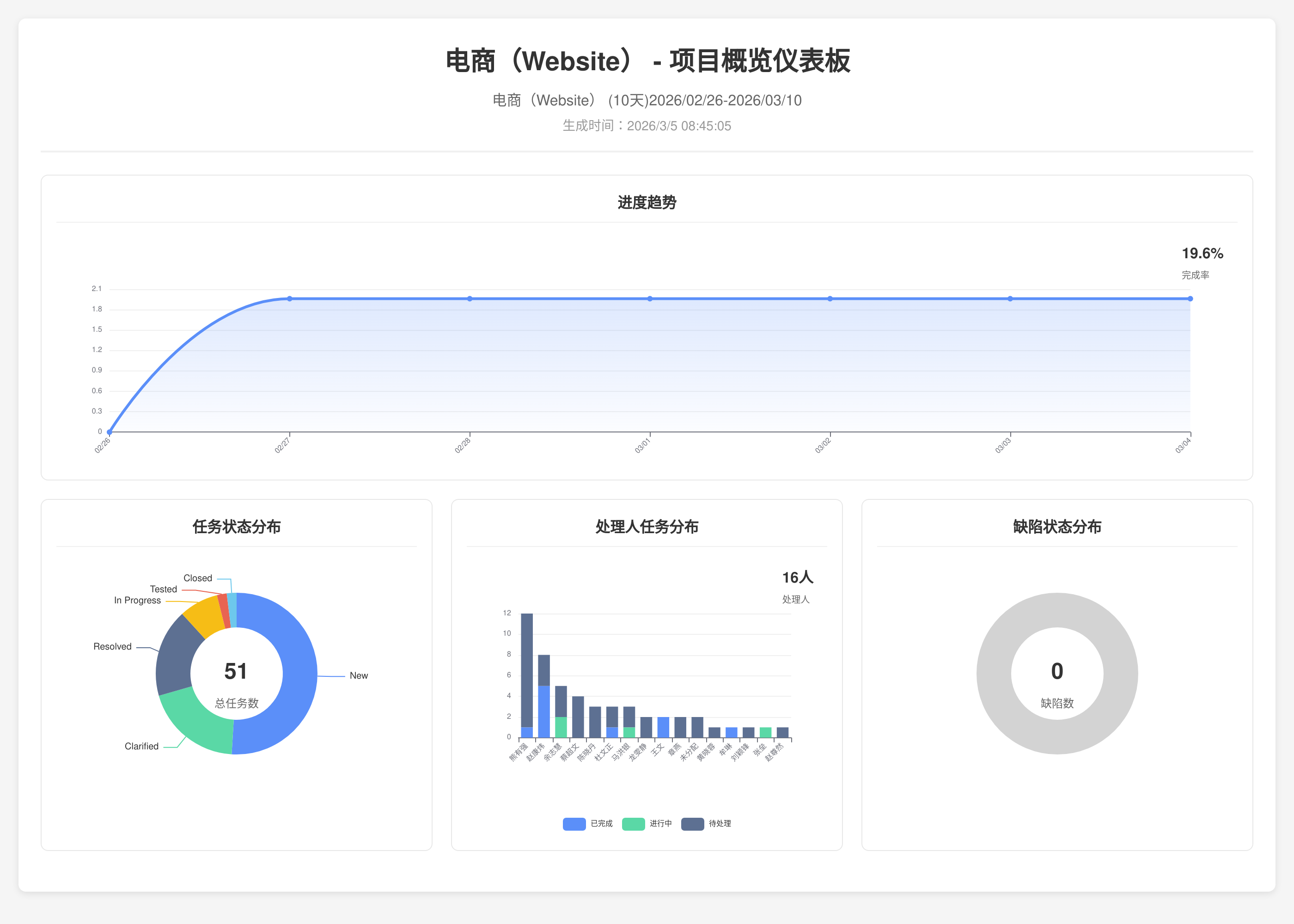Viewport: 1294px width, 924px height.
Task: Click the 熊有强 x-axis label
Action: [x=519, y=752]
